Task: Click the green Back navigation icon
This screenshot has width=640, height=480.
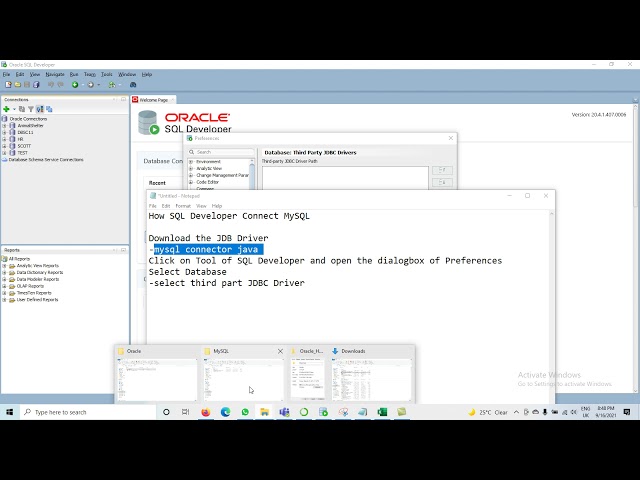Action: click(75, 84)
